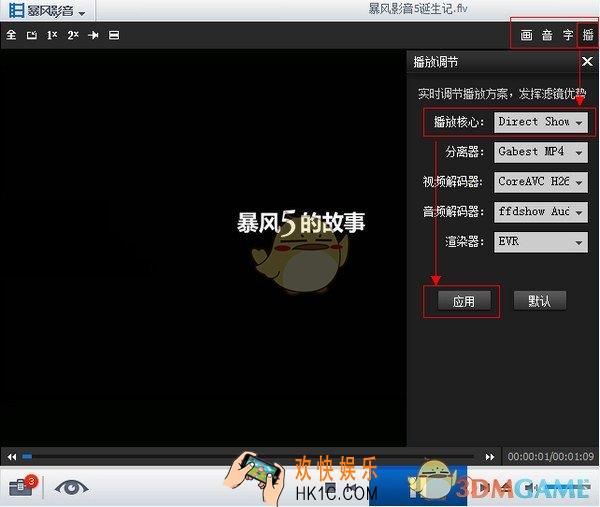600x507 pixels.
Task: Open the 音 audio adjustment tab
Action: pyautogui.click(x=547, y=35)
